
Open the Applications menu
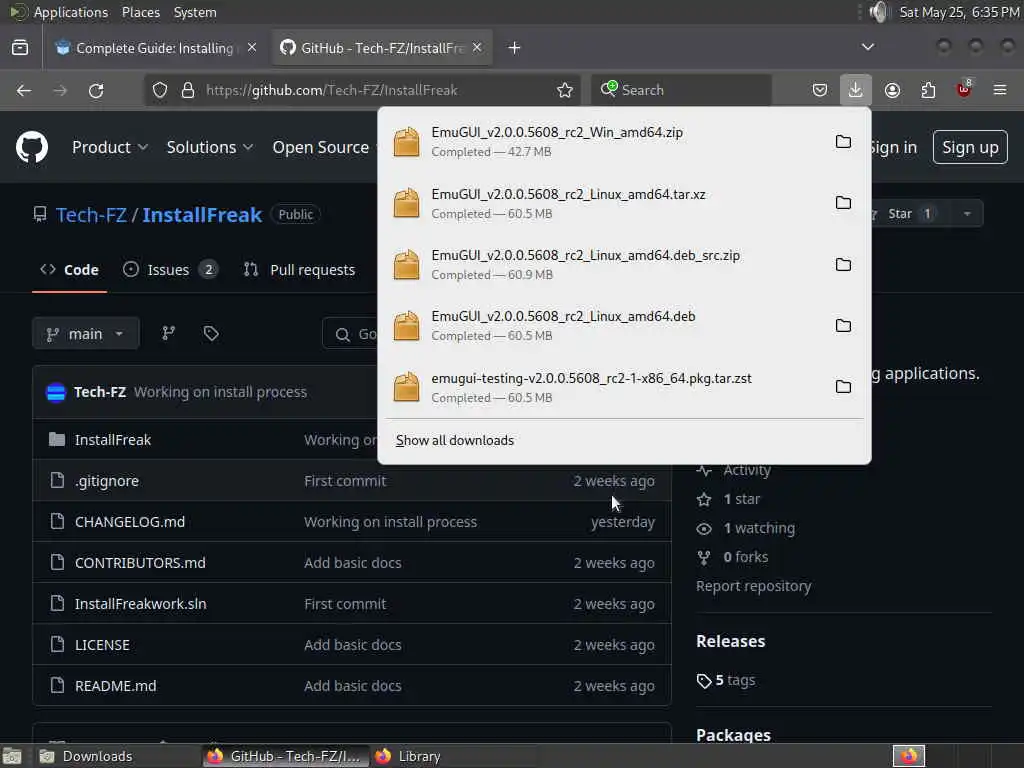[71, 12]
